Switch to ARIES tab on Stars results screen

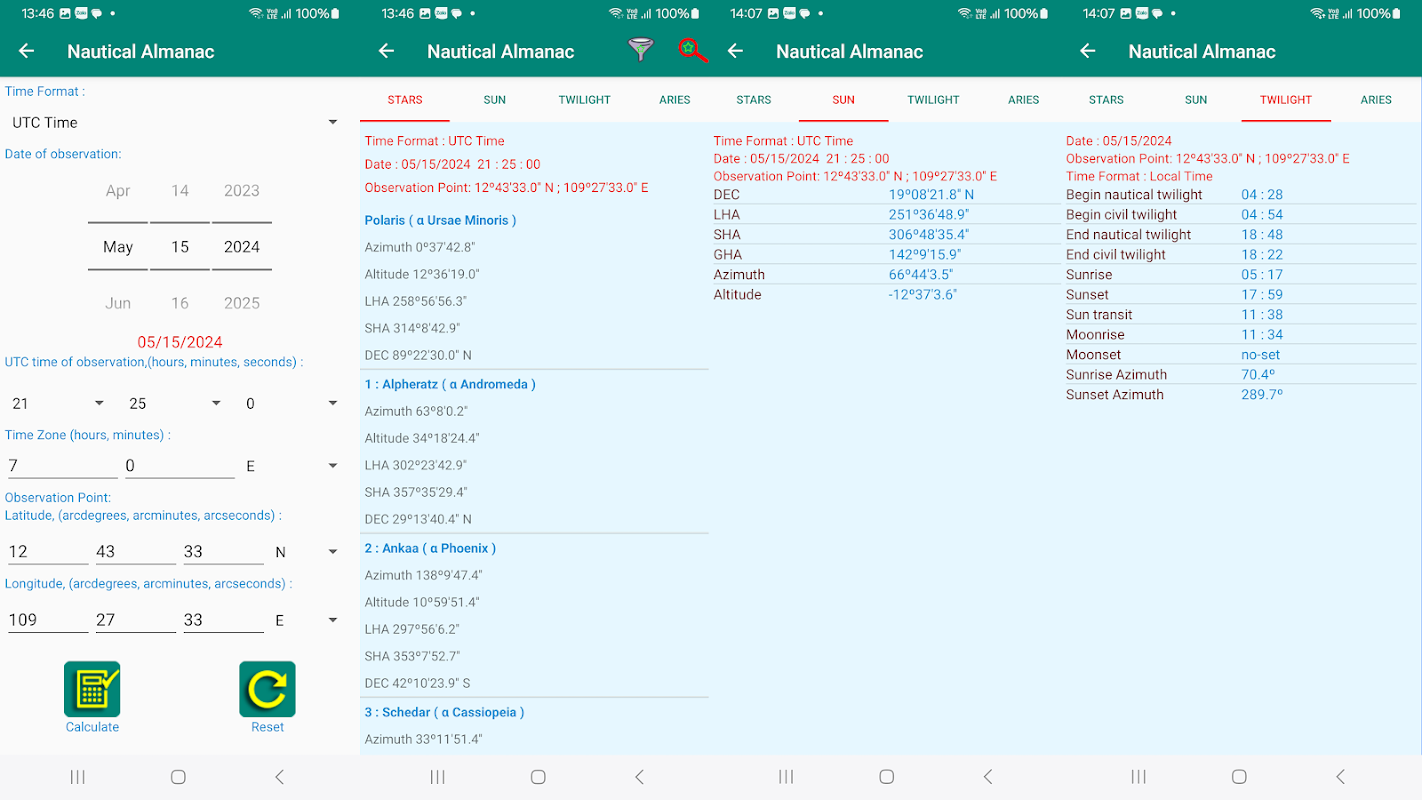pos(675,100)
